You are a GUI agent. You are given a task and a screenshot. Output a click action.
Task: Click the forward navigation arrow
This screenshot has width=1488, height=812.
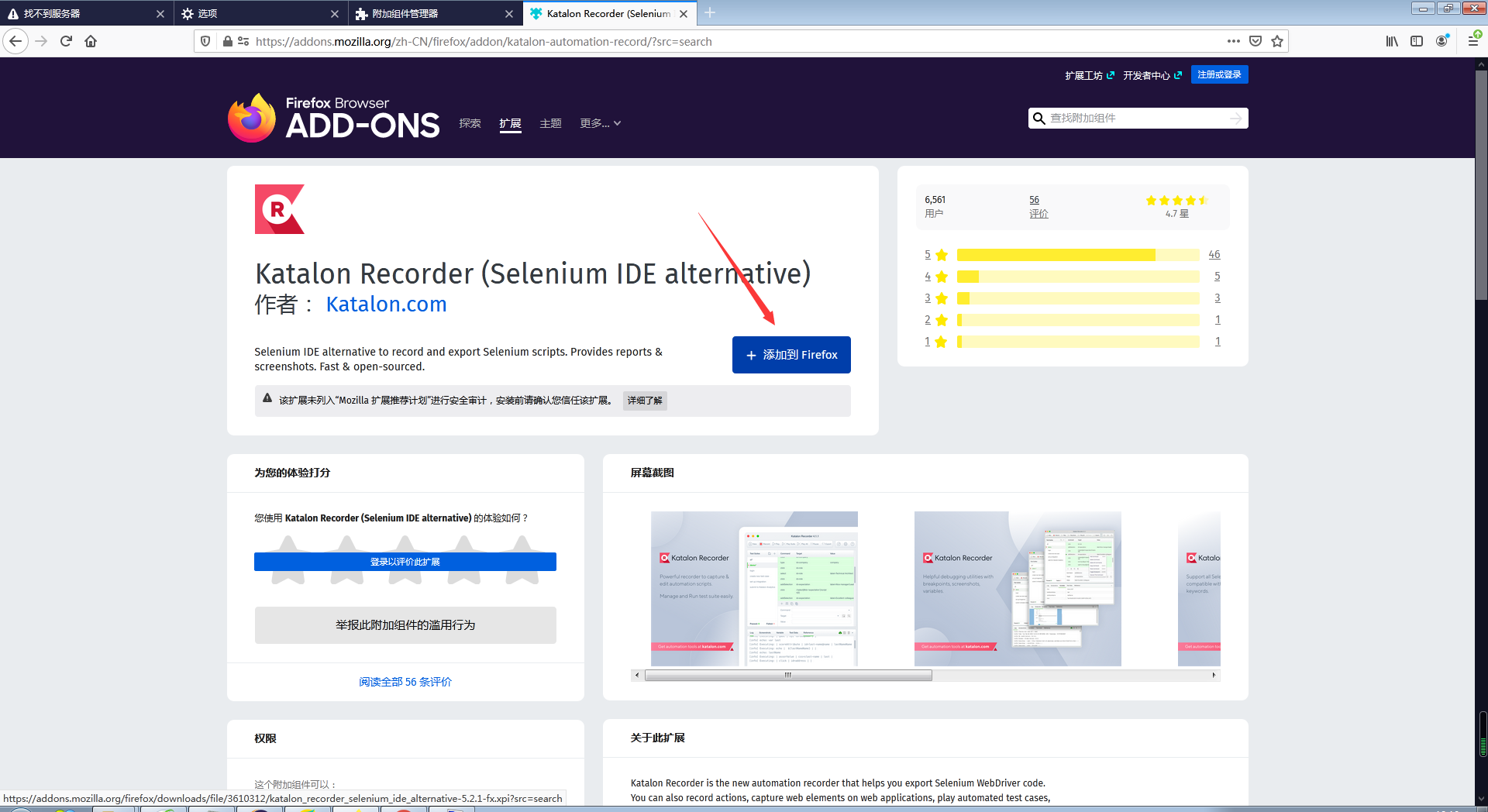[x=41, y=41]
